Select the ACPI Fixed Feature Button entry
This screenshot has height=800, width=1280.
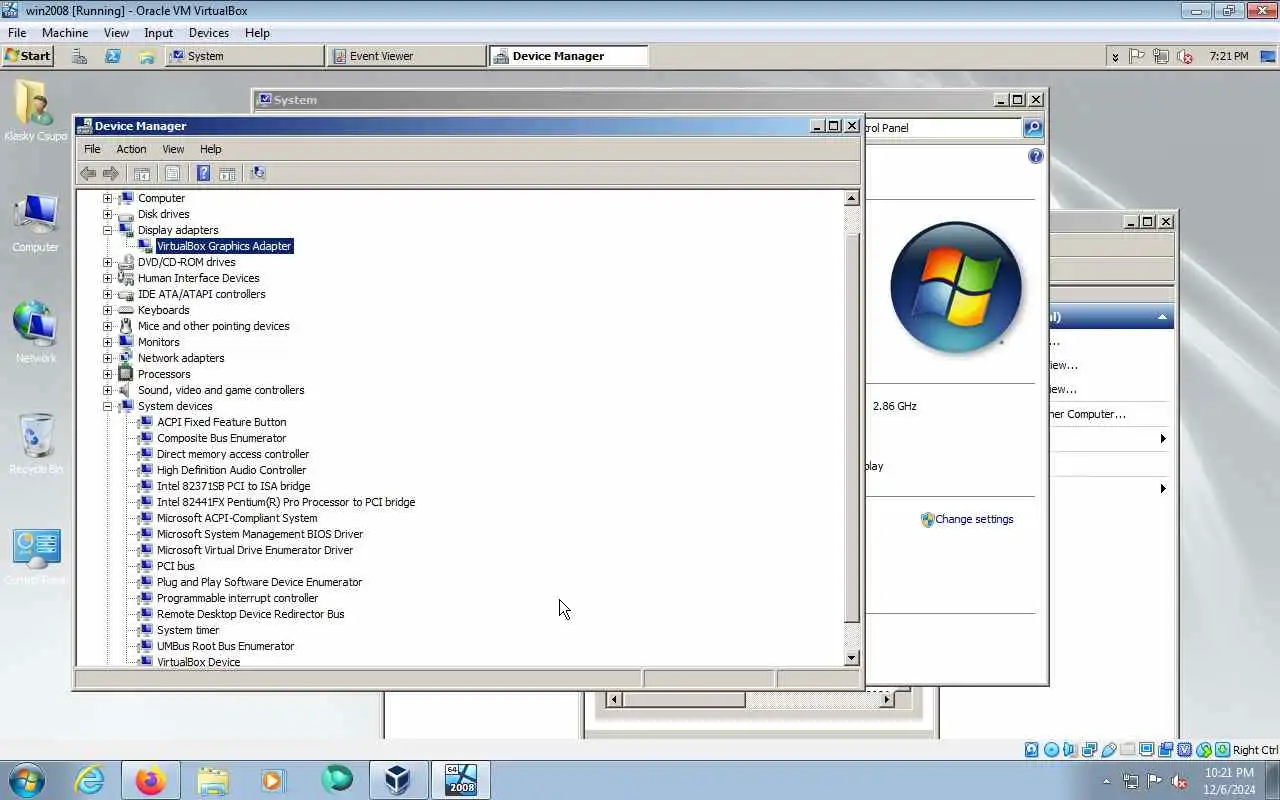coord(221,422)
